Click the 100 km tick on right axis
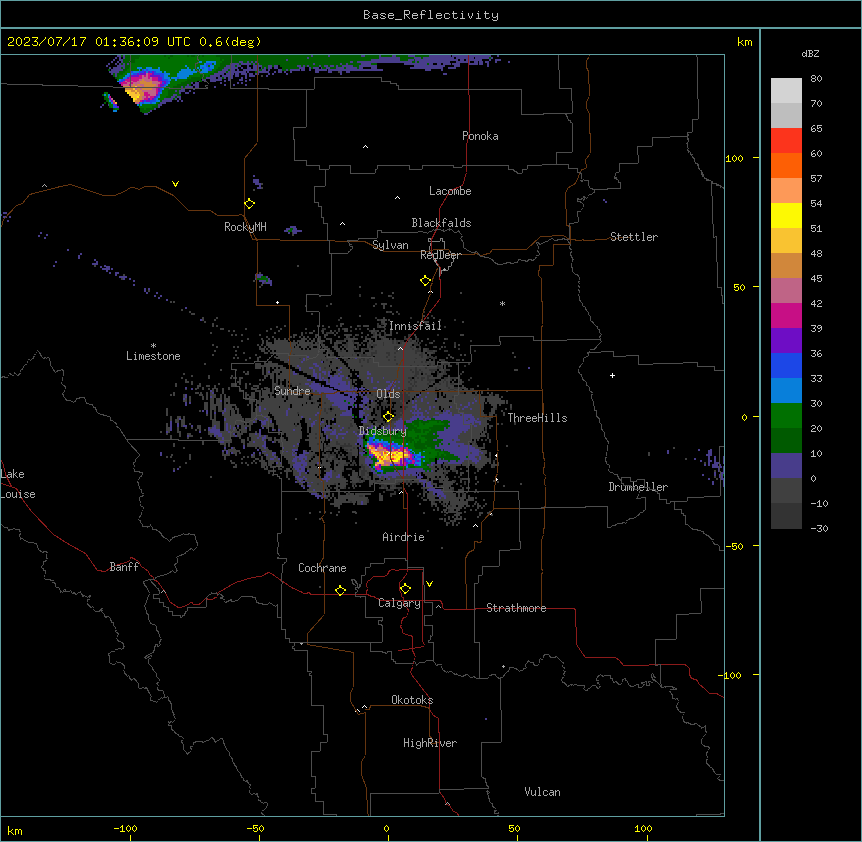This screenshot has width=862, height=842. coord(734,158)
